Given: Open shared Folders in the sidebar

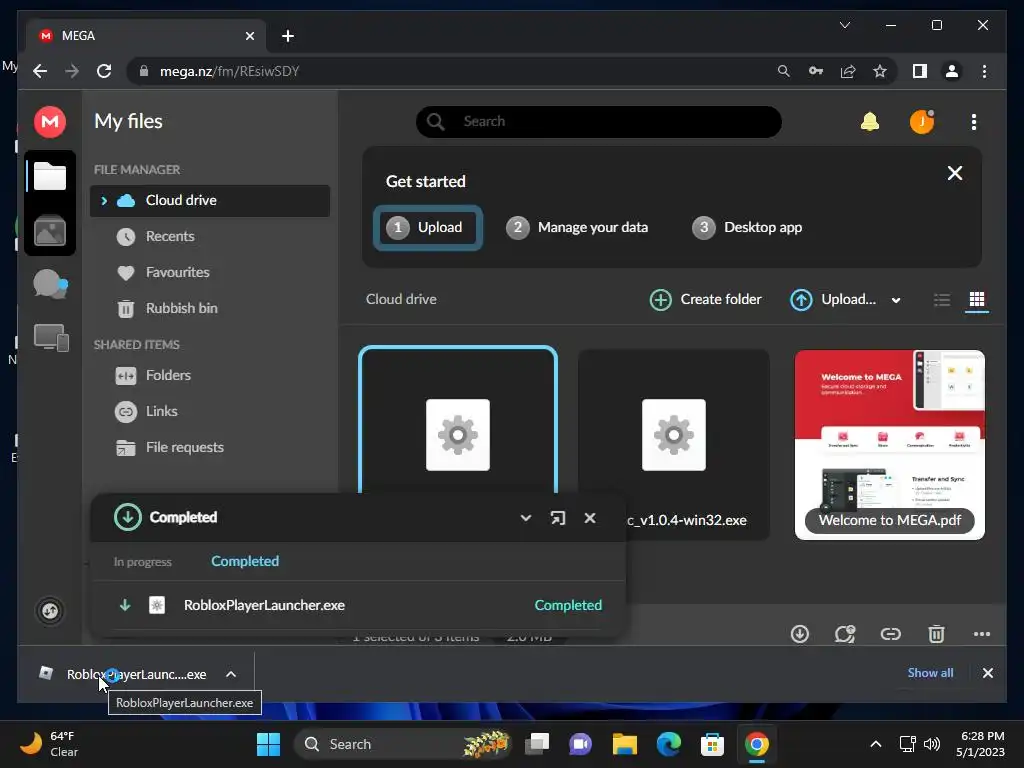Looking at the screenshot, I should click(x=168, y=376).
